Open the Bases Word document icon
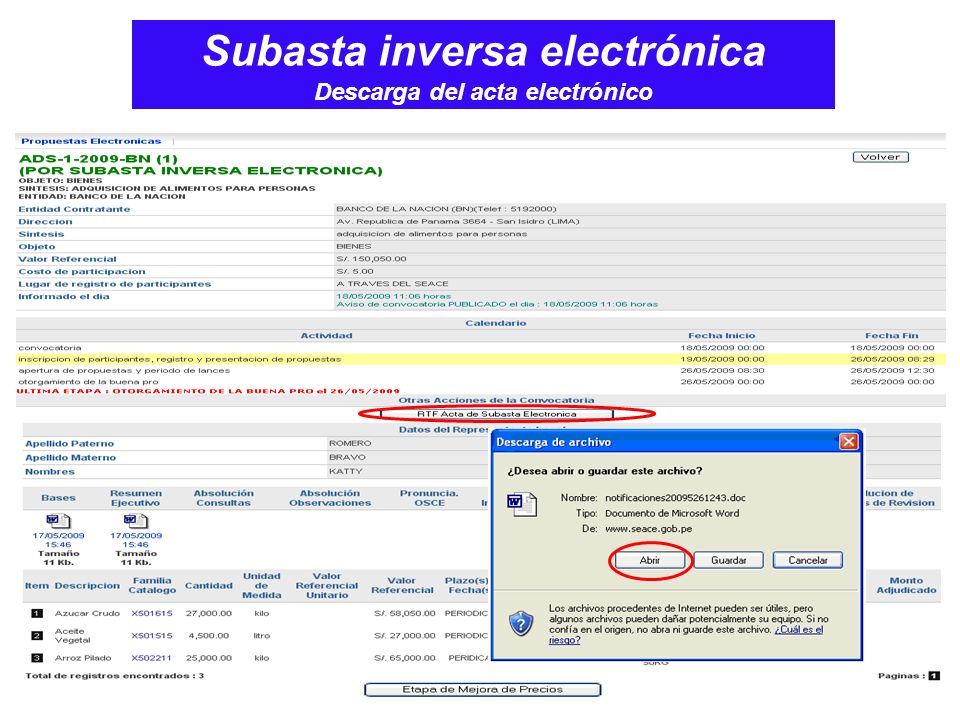Image resolution: width=960 pixels, height=720 pixels. pos(58,521)
